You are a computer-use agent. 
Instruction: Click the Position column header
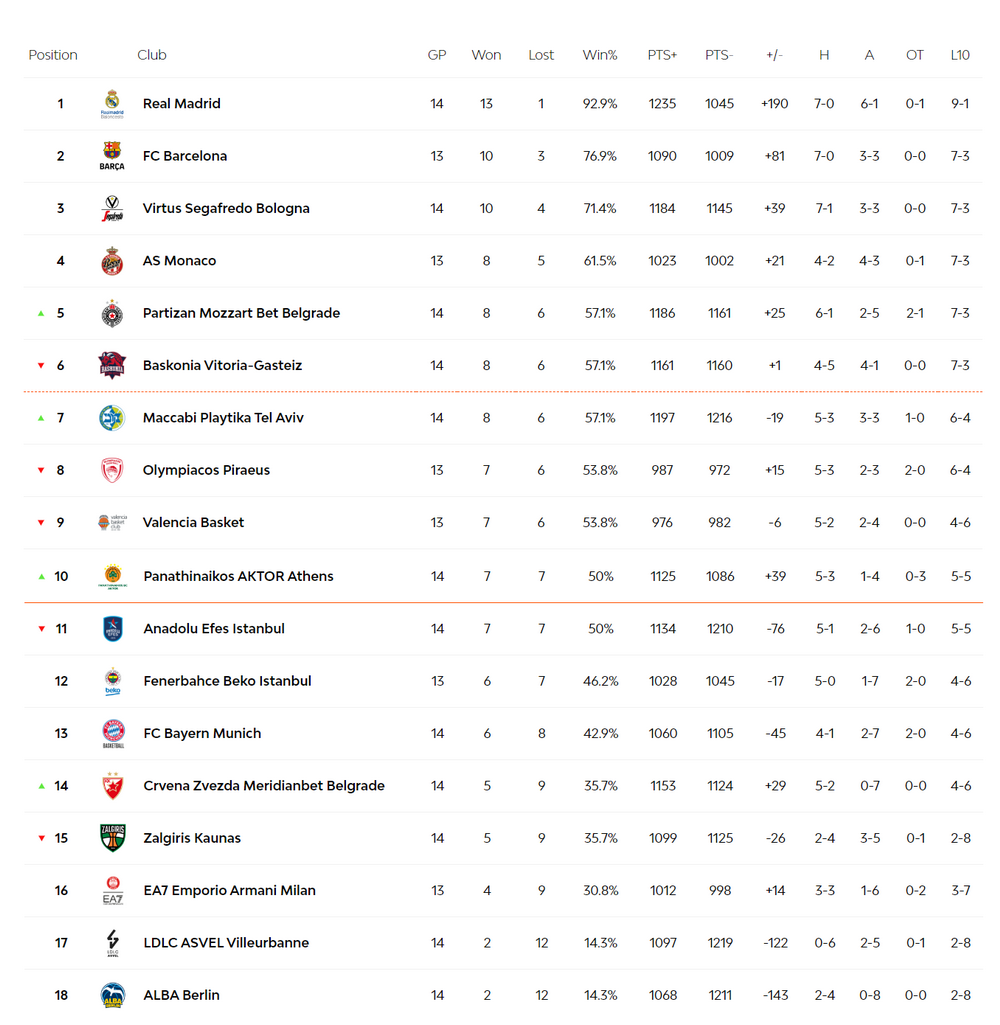coord(53,55)
